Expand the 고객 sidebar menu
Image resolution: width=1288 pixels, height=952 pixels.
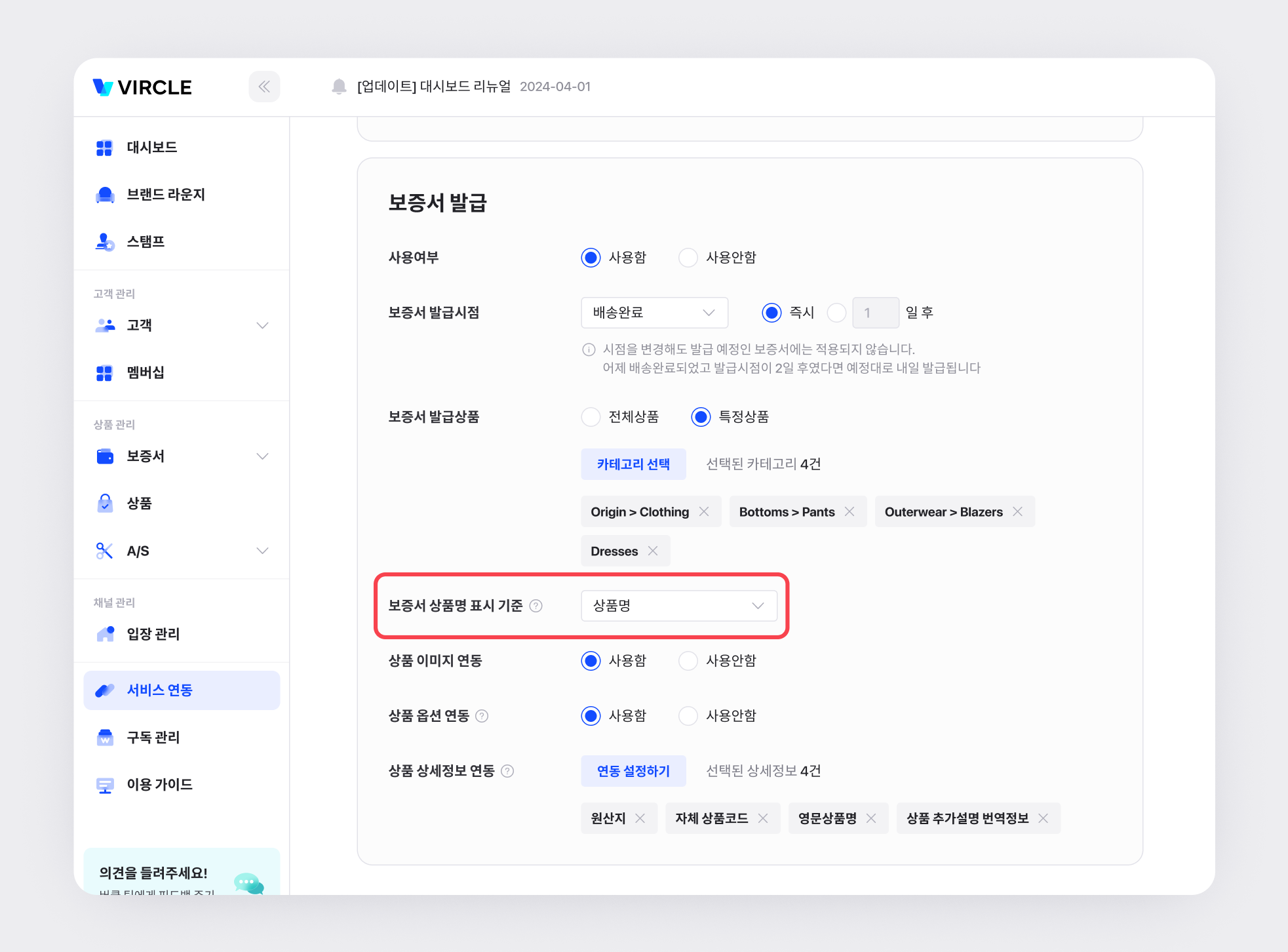(x=262, y=325)
